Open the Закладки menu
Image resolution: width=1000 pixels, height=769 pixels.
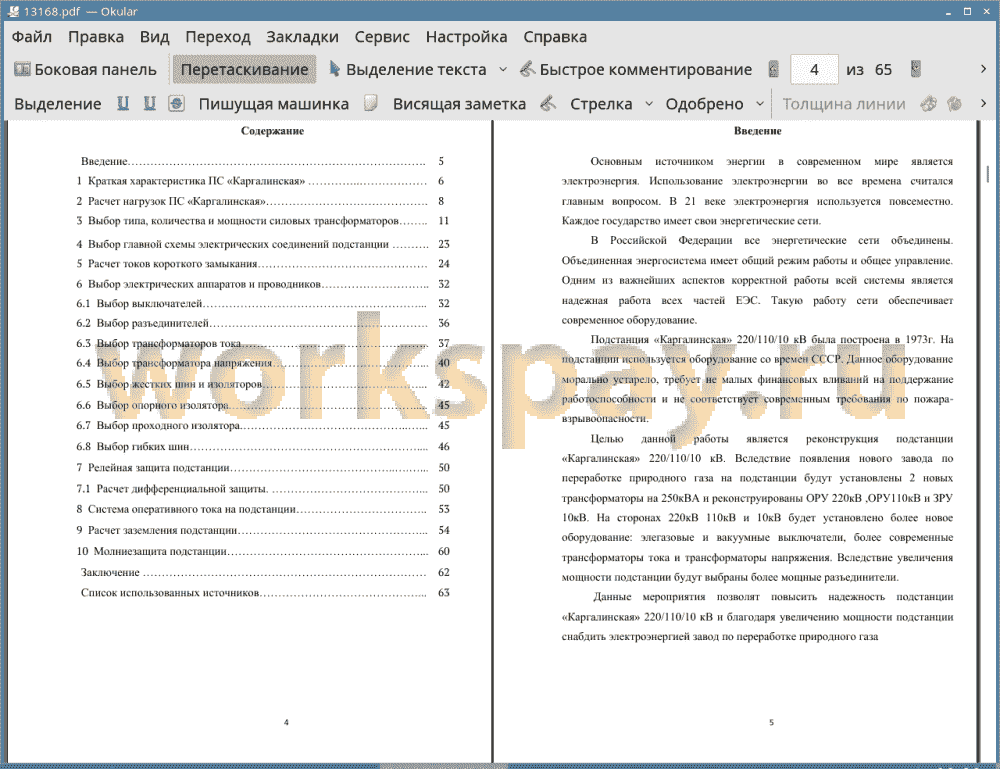click(x=302, y=37)
